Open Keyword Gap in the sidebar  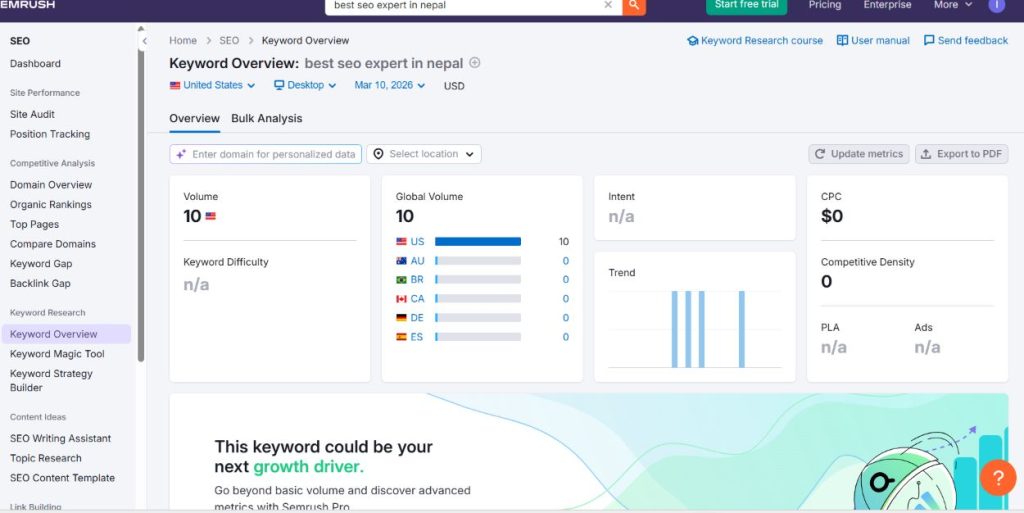coord(41,264)
